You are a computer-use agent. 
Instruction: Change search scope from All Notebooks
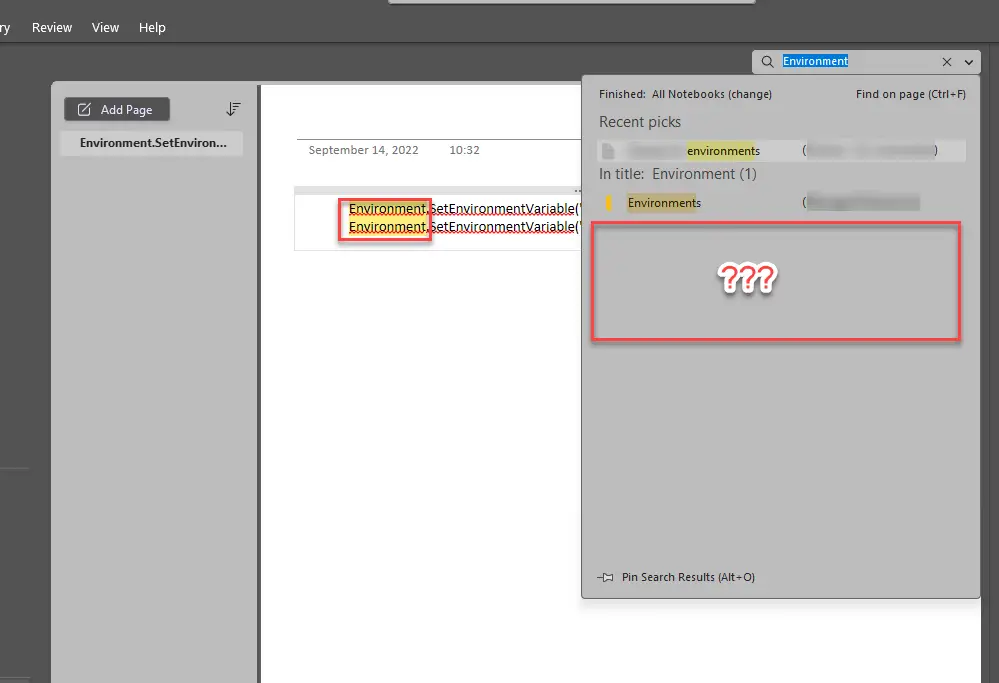pyautogui.click(x=750, y=94)
